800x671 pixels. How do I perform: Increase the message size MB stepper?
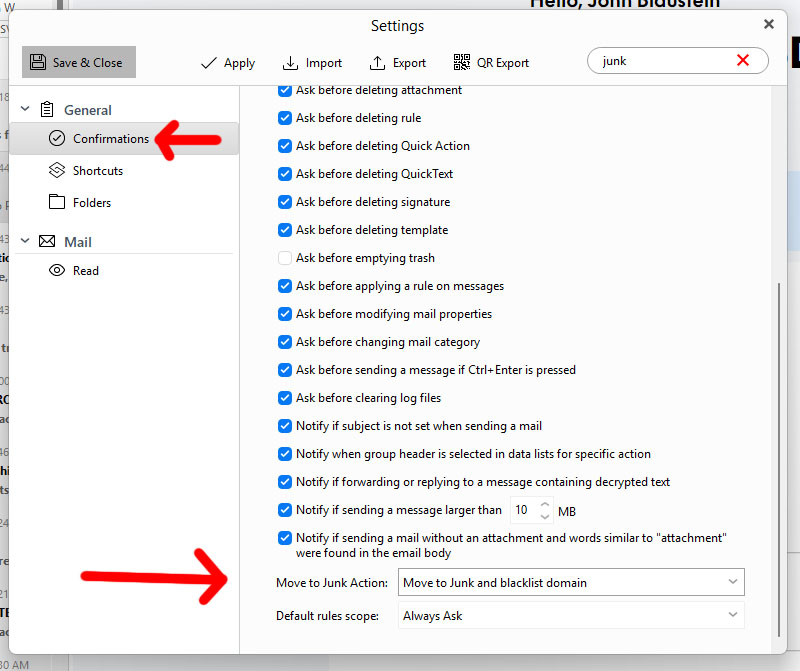coord(545,504)
